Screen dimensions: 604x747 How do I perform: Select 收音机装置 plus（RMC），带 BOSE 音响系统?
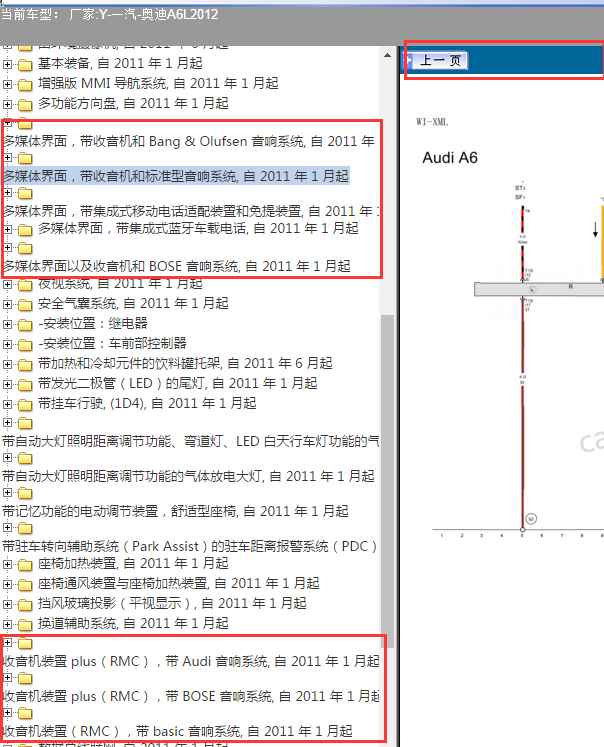click(191, 696)
